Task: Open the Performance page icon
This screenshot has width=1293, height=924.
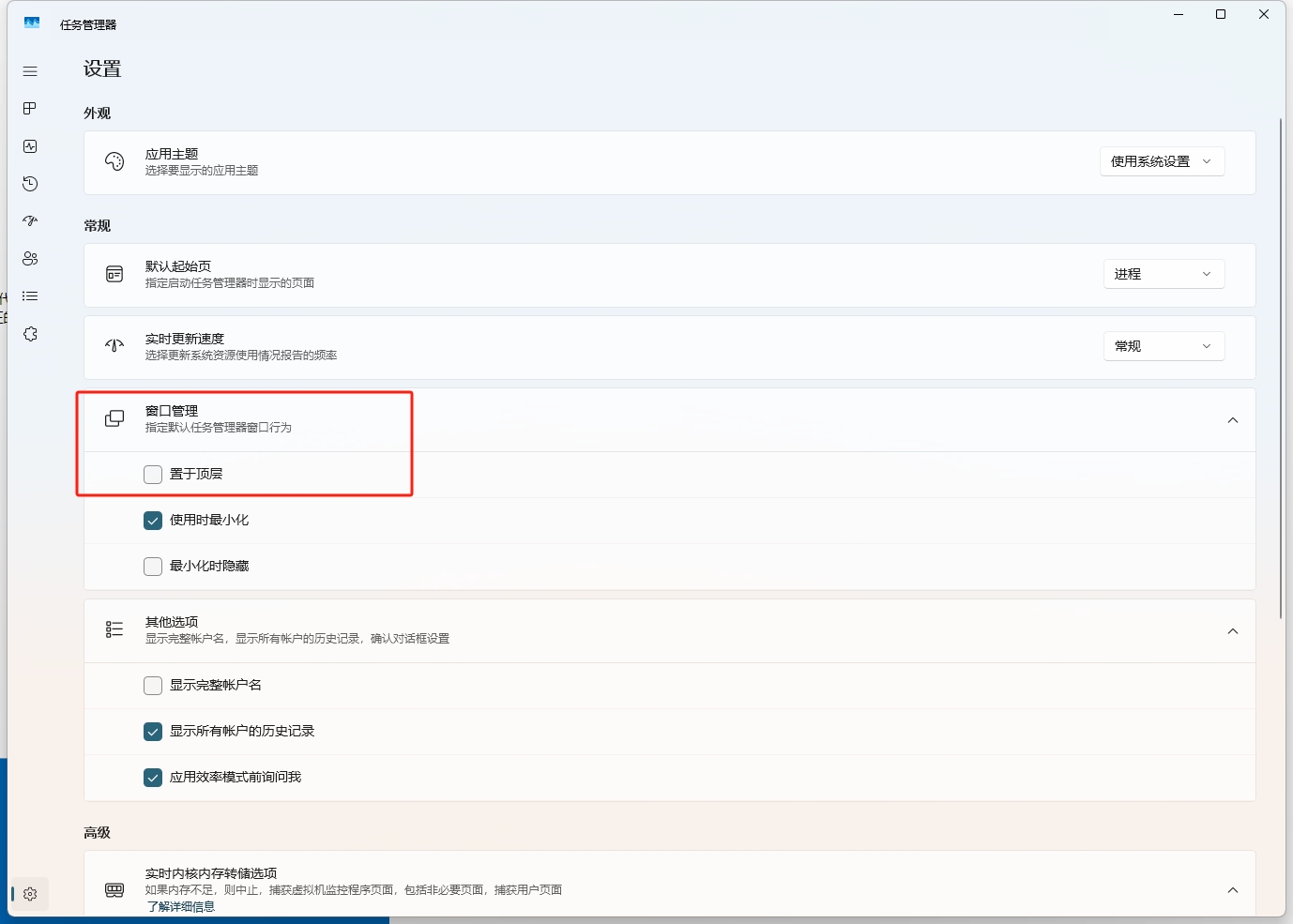Action: click(x=30, y=146)
